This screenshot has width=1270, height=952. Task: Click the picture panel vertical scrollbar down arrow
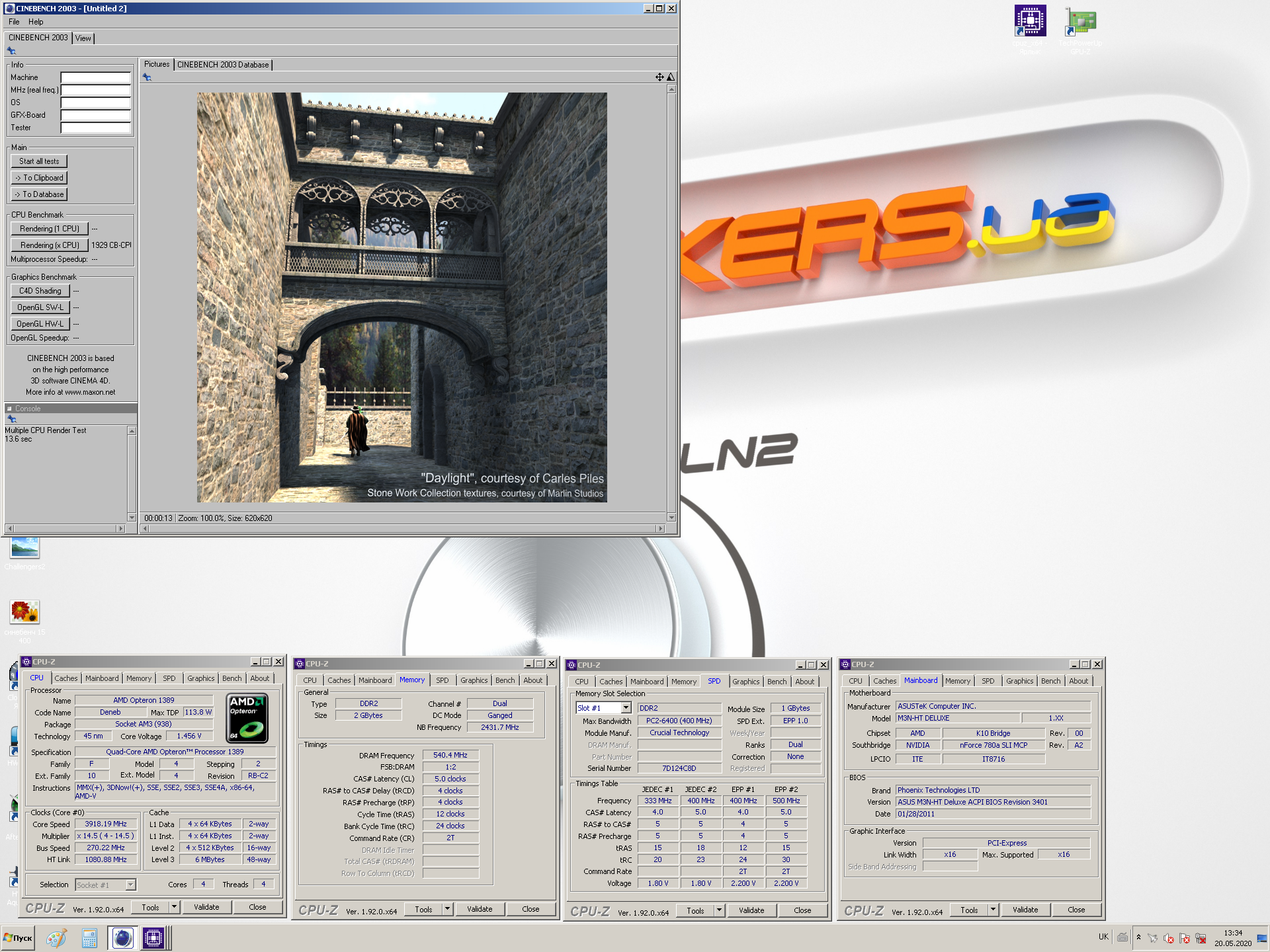(x=671, y=518)
